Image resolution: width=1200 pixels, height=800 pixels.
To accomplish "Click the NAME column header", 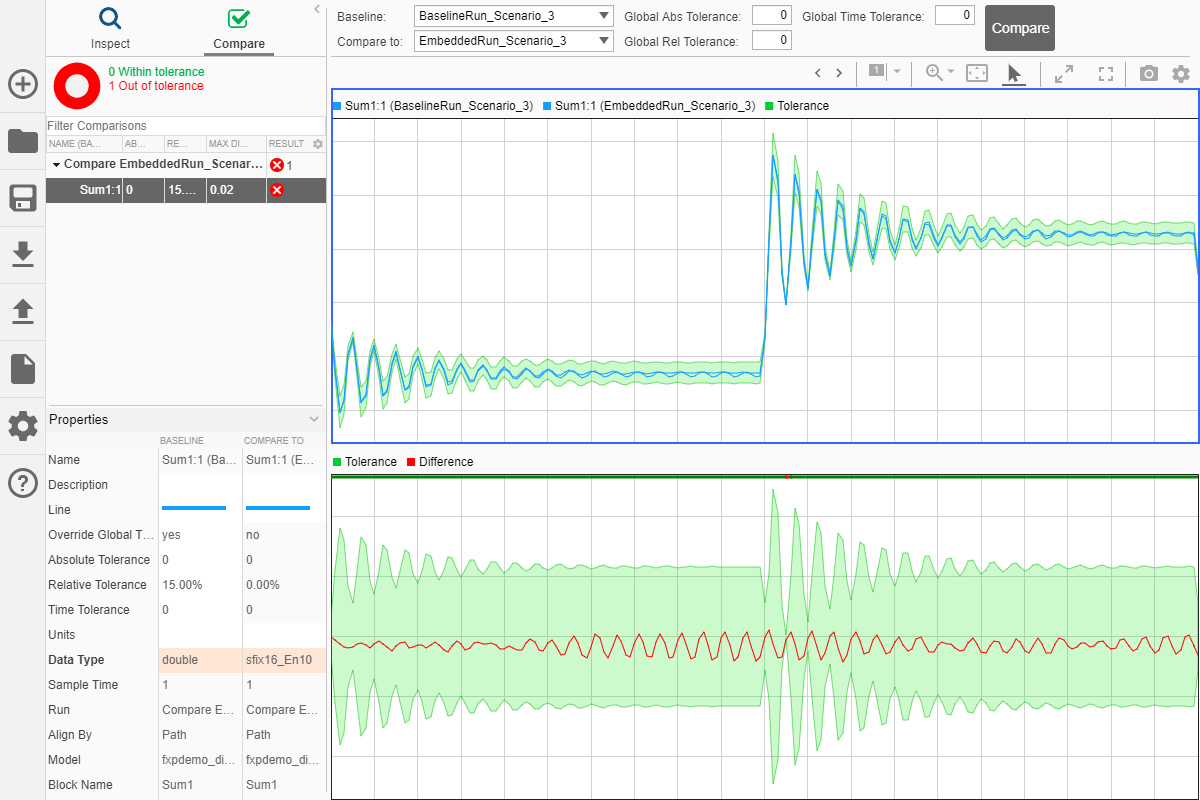I will (84, 144).
